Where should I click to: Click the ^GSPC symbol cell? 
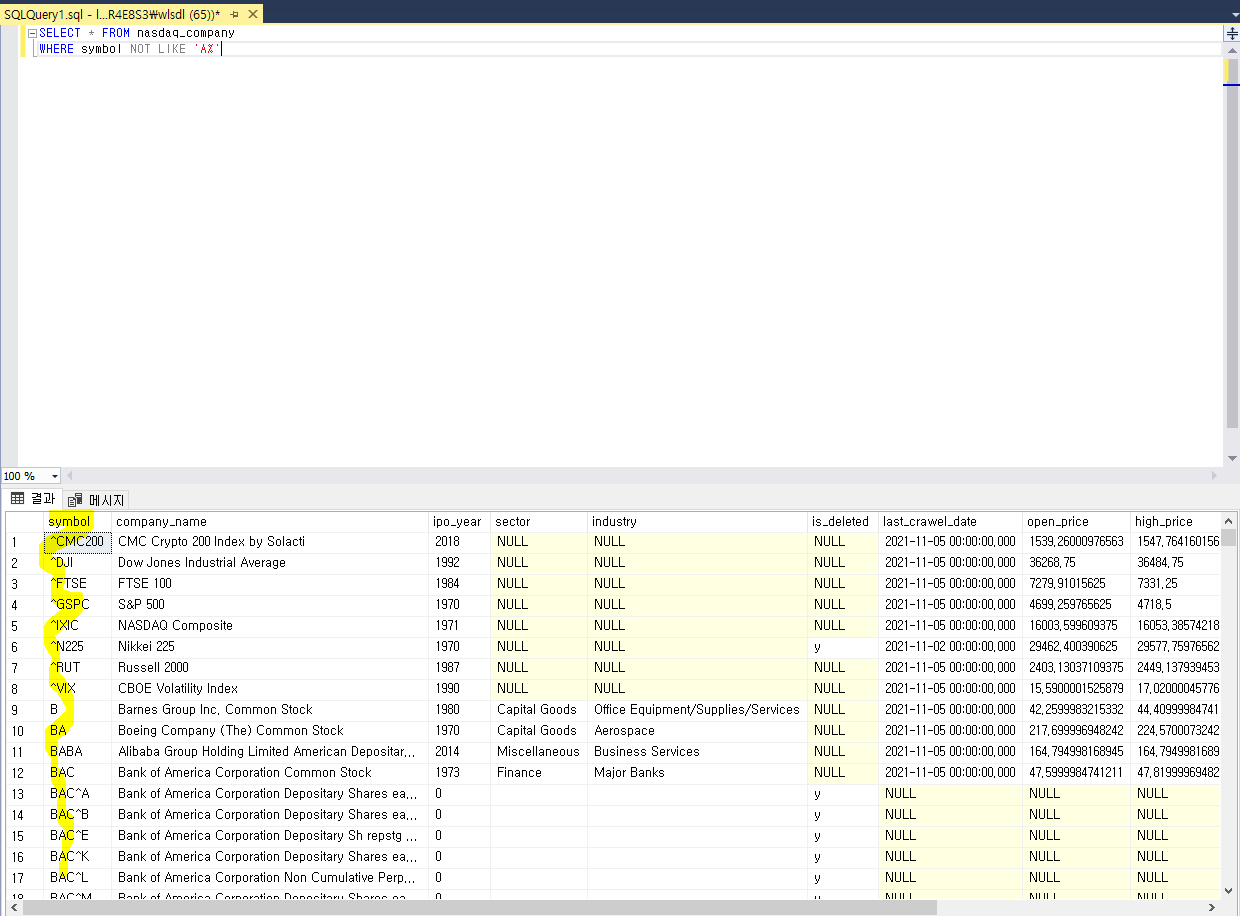[x=78, y=605]
